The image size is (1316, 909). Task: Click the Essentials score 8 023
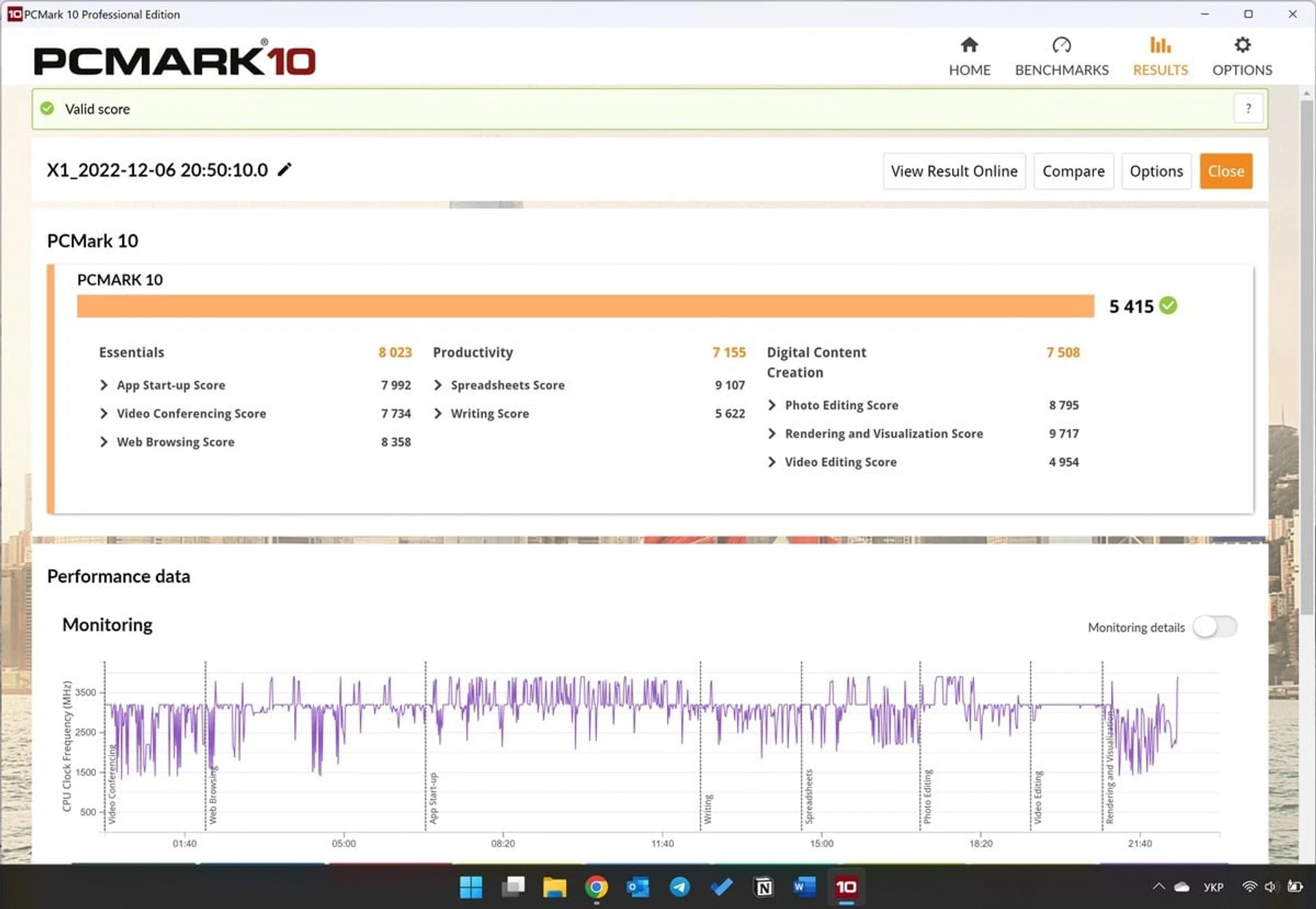point(395,352)
